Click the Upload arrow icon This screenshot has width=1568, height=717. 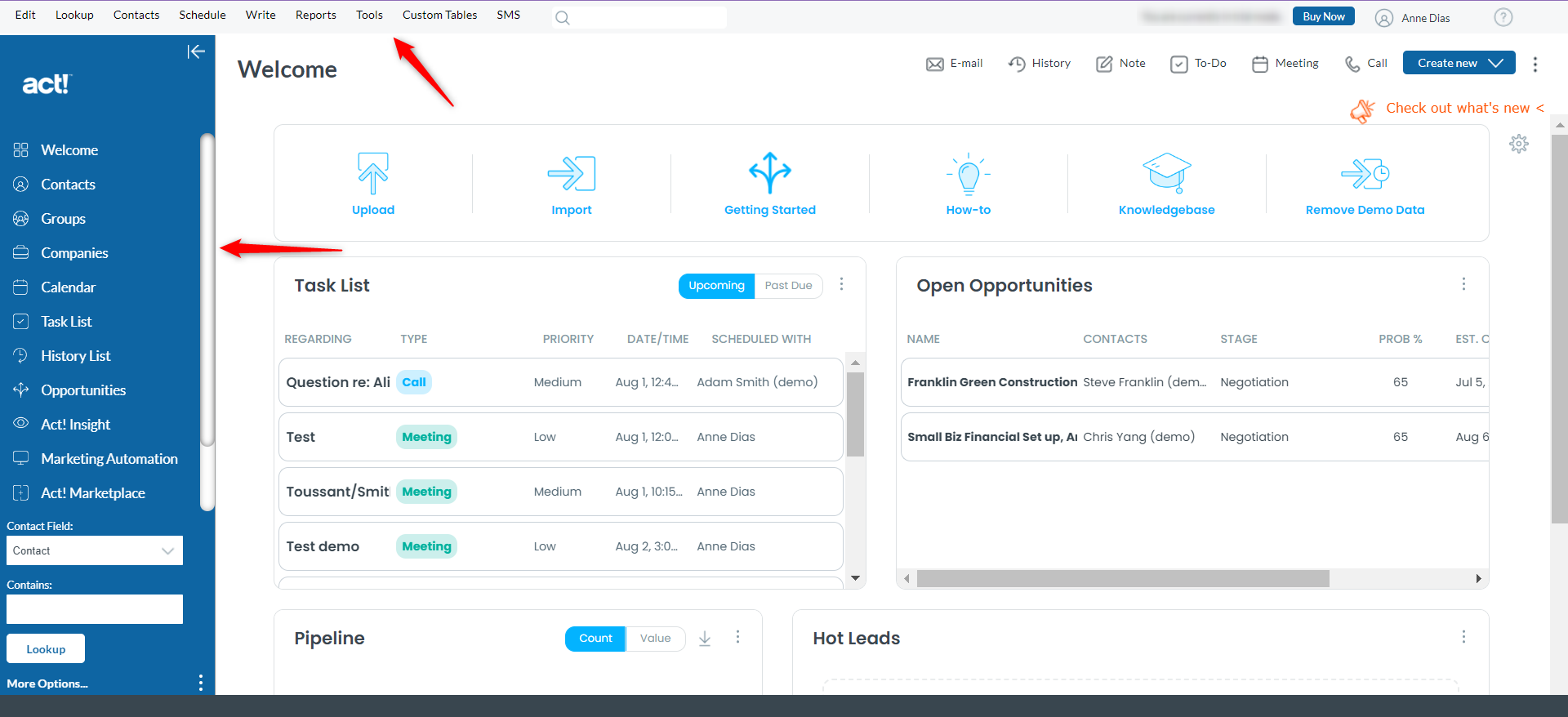point(373,173)
